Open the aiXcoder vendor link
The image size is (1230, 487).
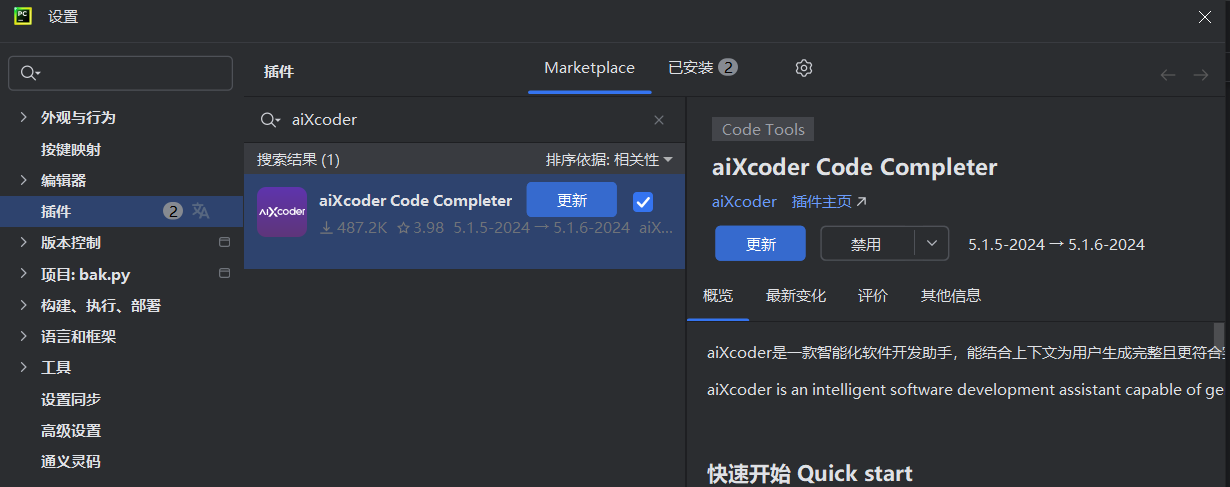tap(744, 202)
